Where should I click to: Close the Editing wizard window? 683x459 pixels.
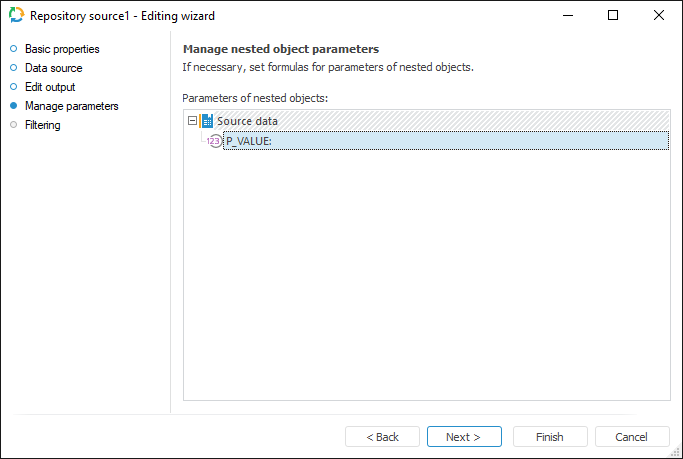(659, 16)
